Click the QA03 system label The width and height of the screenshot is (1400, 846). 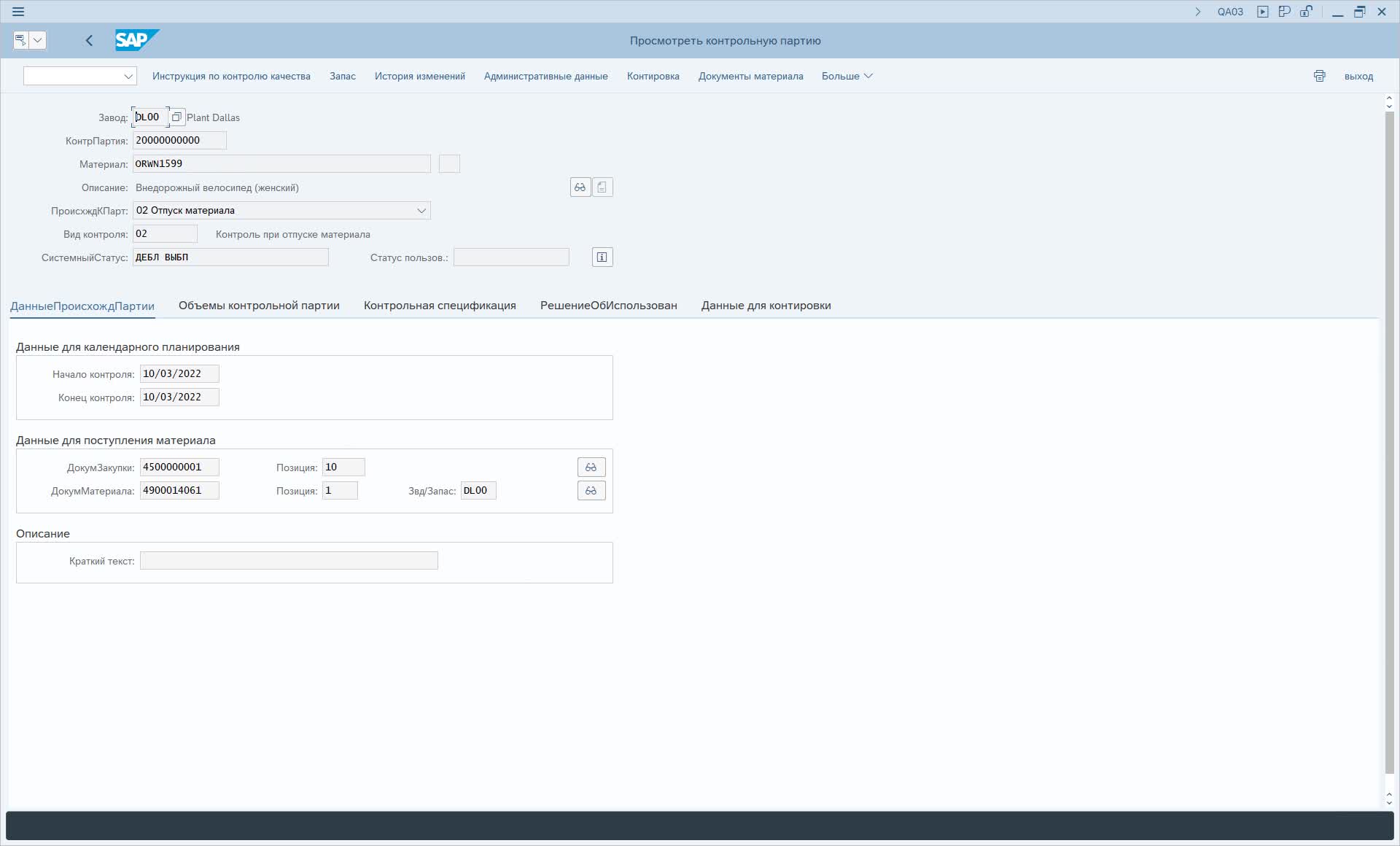(x=1230, y=12)
